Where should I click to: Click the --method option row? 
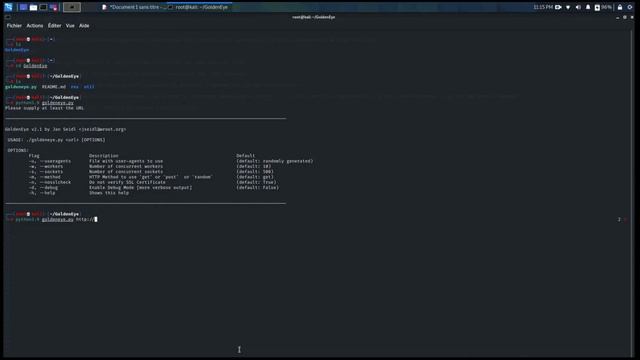(151, 177)
